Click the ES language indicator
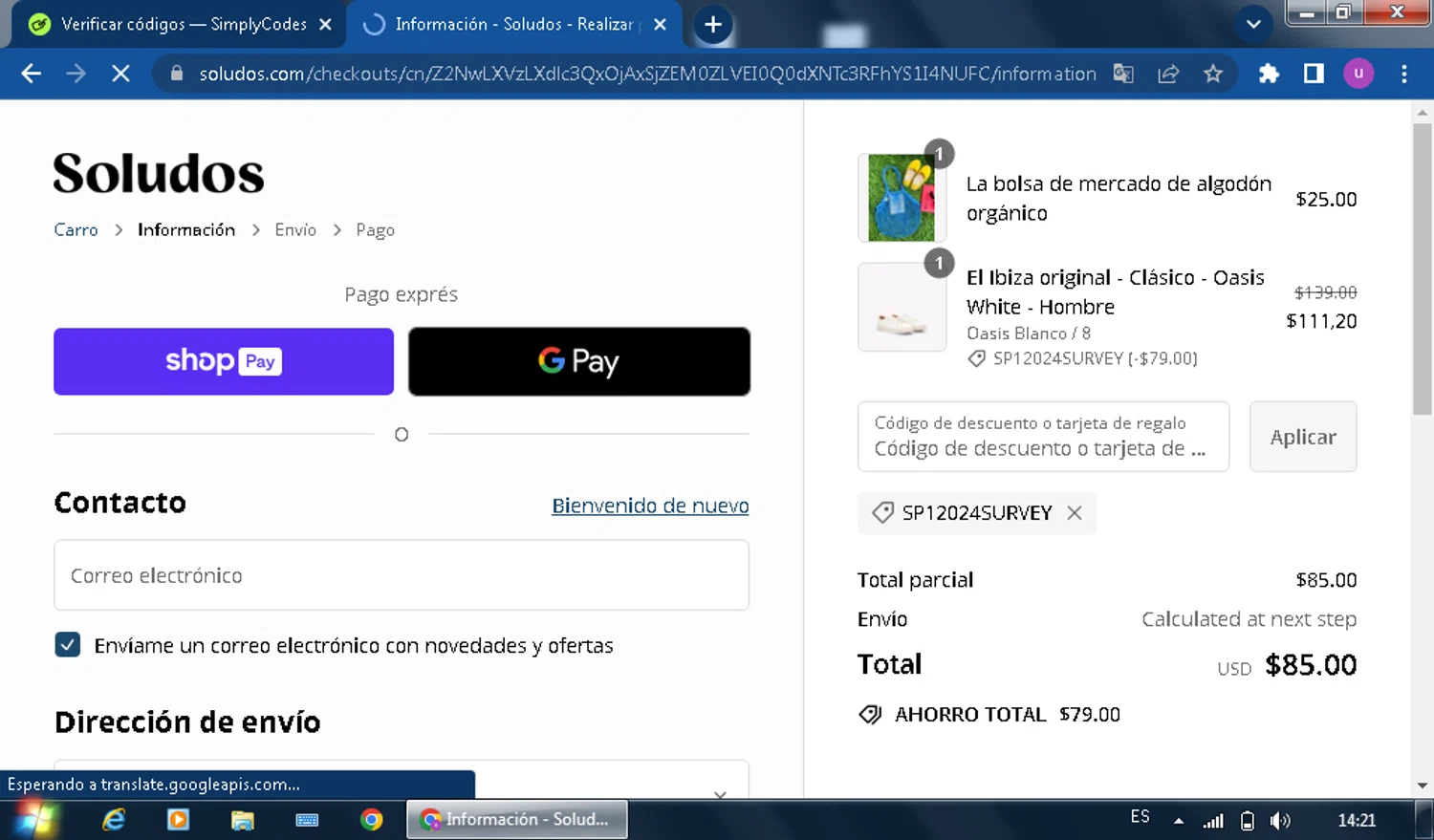The height and width of the screenshot is (840, 1434). coord(1140,817)
